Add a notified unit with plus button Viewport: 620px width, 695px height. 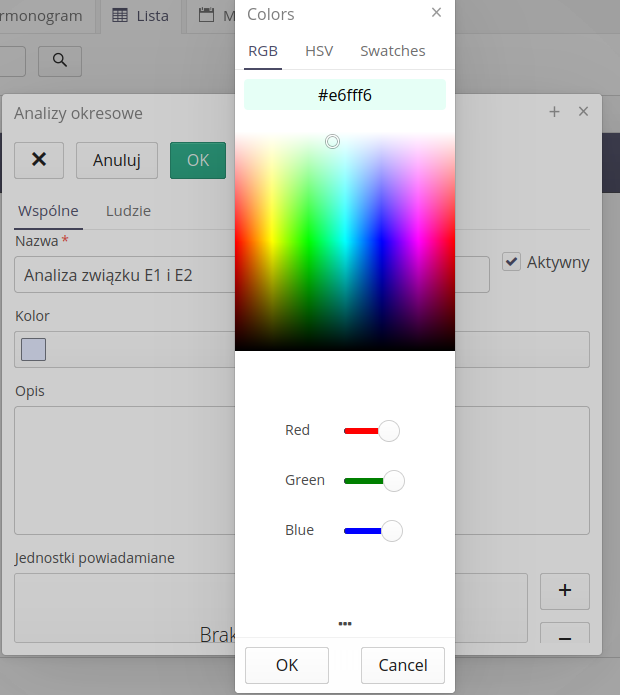564,591
